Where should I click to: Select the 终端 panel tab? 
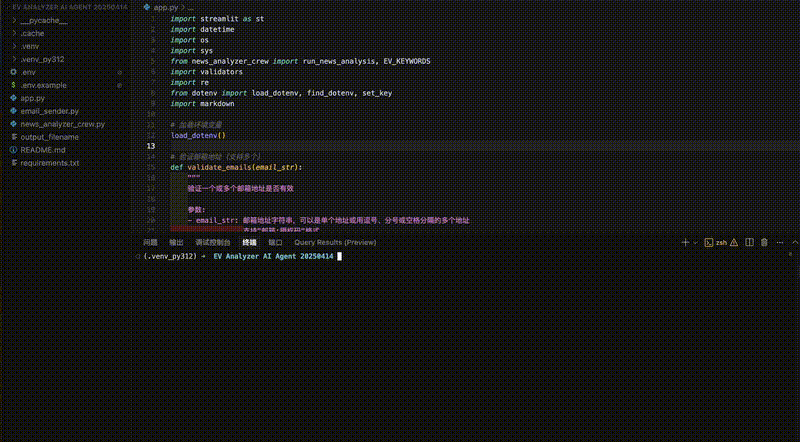pos(249,242)
